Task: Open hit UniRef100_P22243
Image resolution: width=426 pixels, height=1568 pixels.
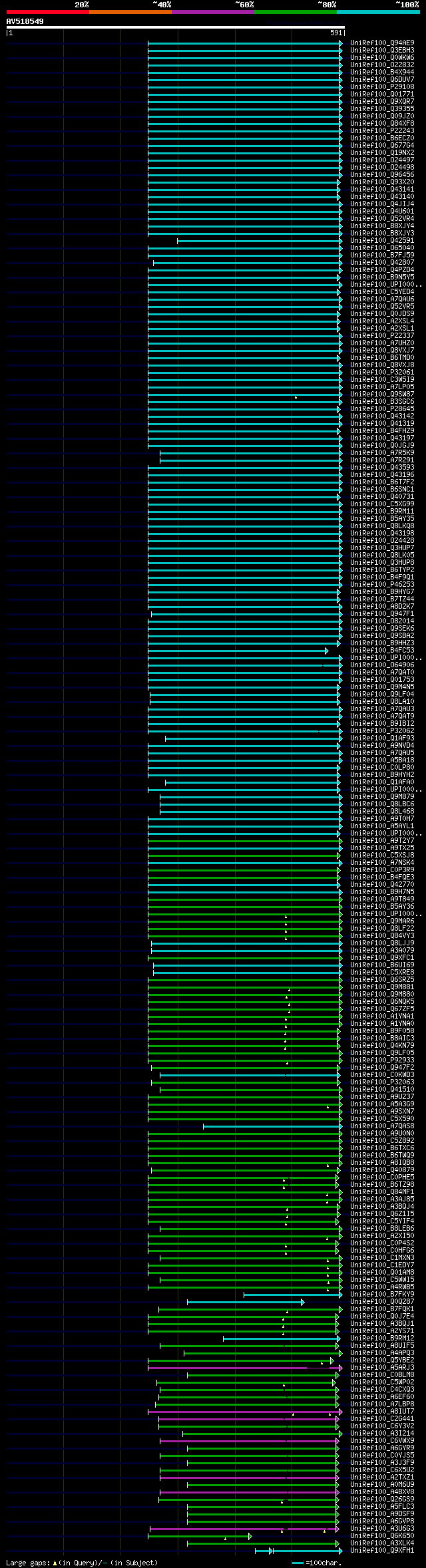Action: (x=382, y=130)
